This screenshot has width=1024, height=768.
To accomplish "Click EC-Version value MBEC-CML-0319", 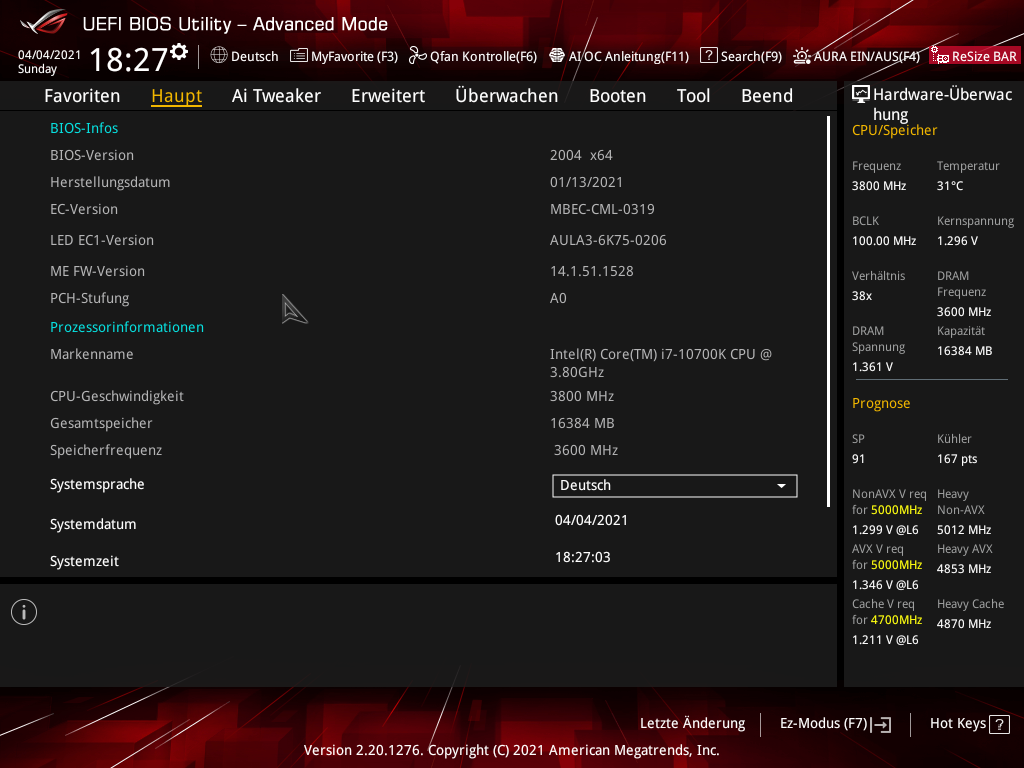I will tap(602, 209).
